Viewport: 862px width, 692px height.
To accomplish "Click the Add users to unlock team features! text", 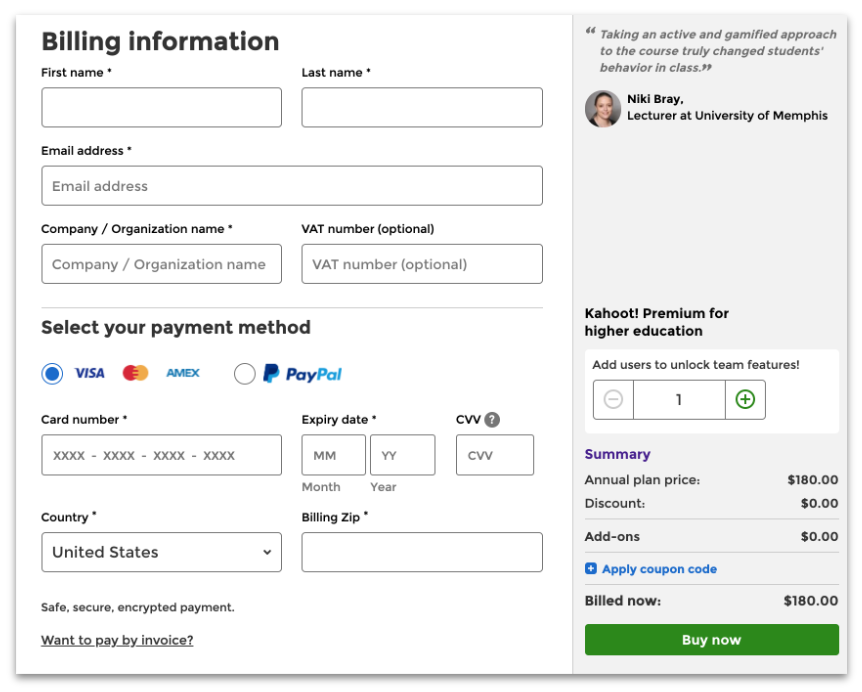I will click(x=695, y=364).
